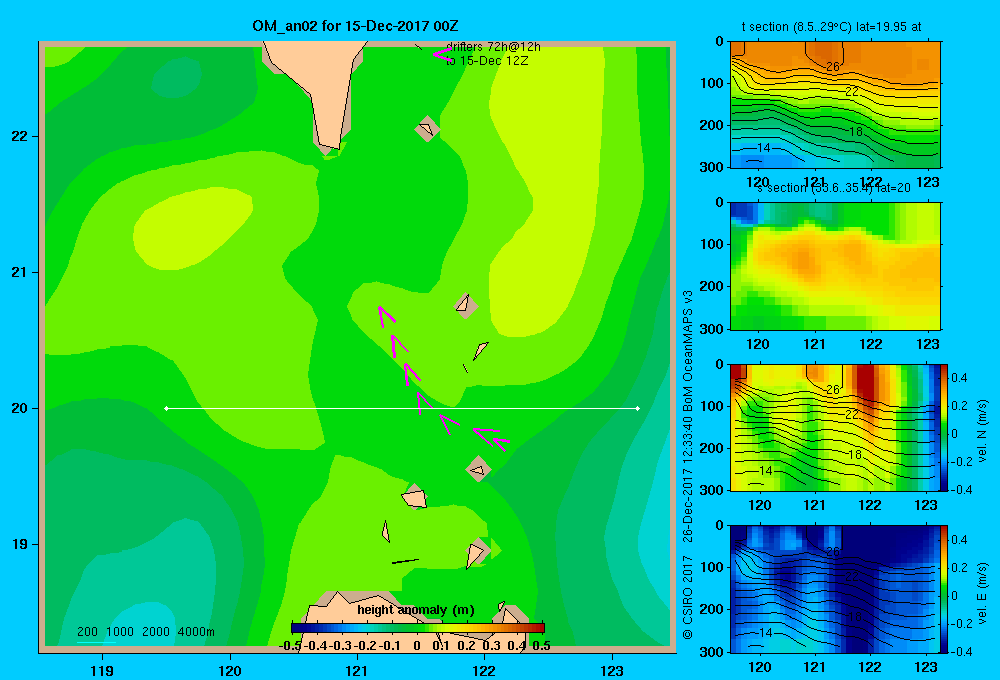This screenshot has width=1000, height=680.
Task: Click longitude label 123 on the map axis
Action: [x=612, y=670]
